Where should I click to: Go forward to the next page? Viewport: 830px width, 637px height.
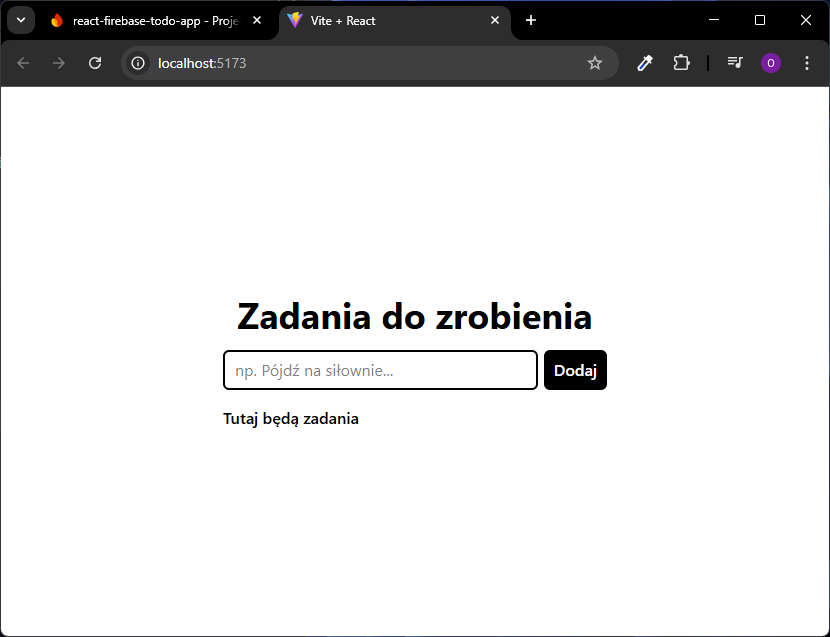pos(59,64)
